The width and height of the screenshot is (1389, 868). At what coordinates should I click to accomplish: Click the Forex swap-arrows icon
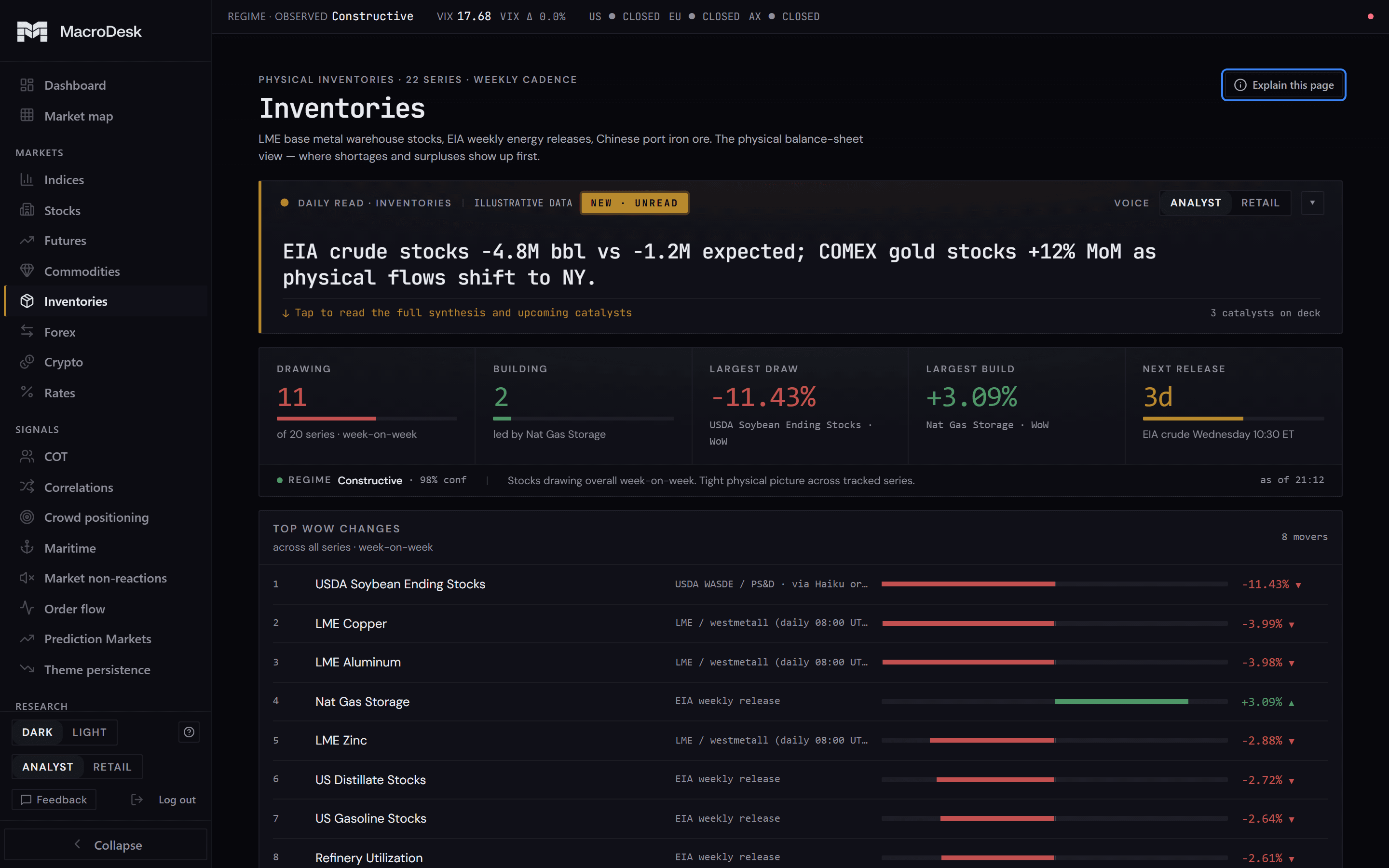coord(27,331)
